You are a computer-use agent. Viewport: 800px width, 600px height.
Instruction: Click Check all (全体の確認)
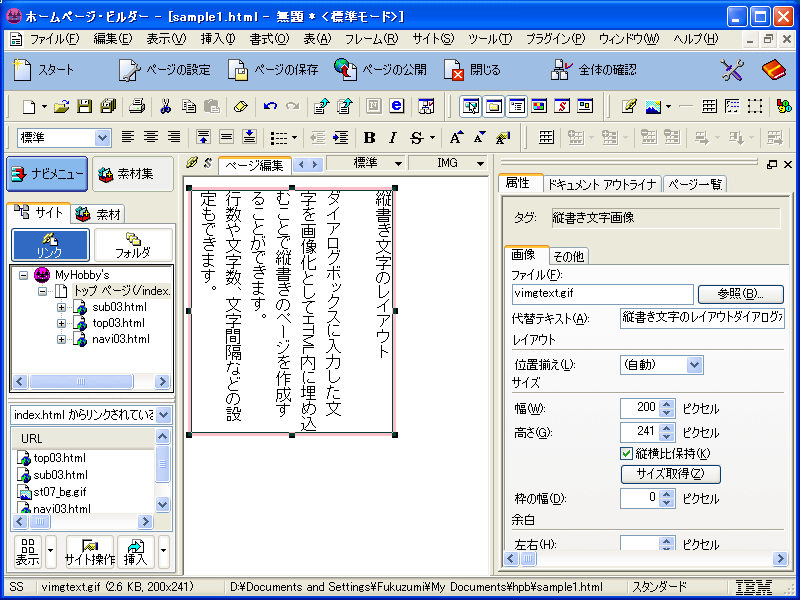[x=594, y=70]
